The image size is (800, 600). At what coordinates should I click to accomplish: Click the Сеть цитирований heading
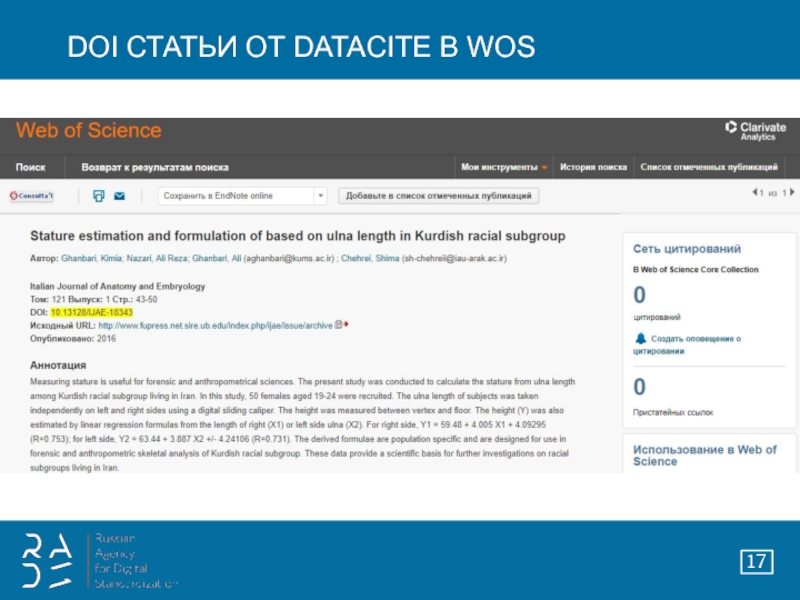coord(687,248)
